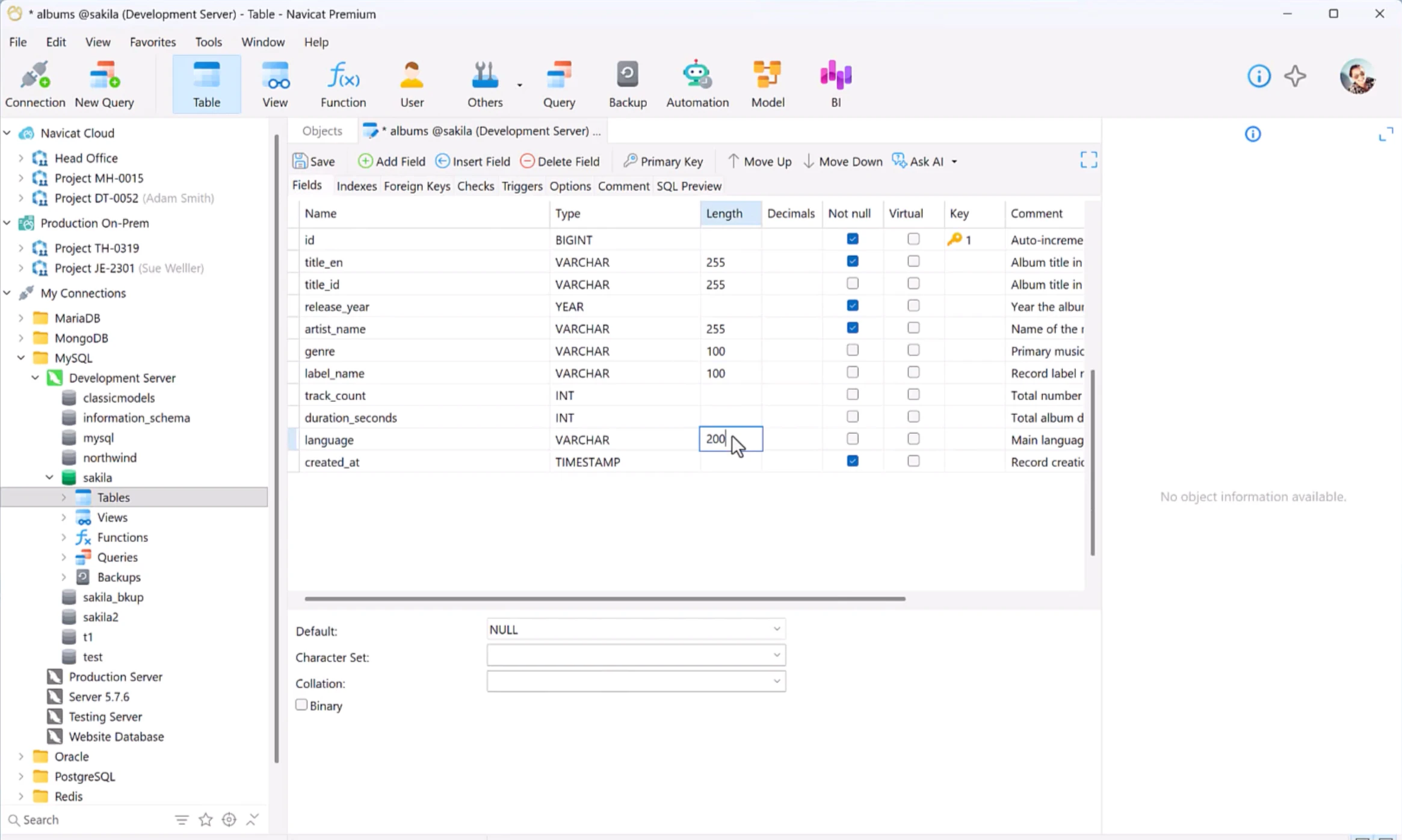
Task: Expand the Oracle connections folder
Action: (21, 756)
